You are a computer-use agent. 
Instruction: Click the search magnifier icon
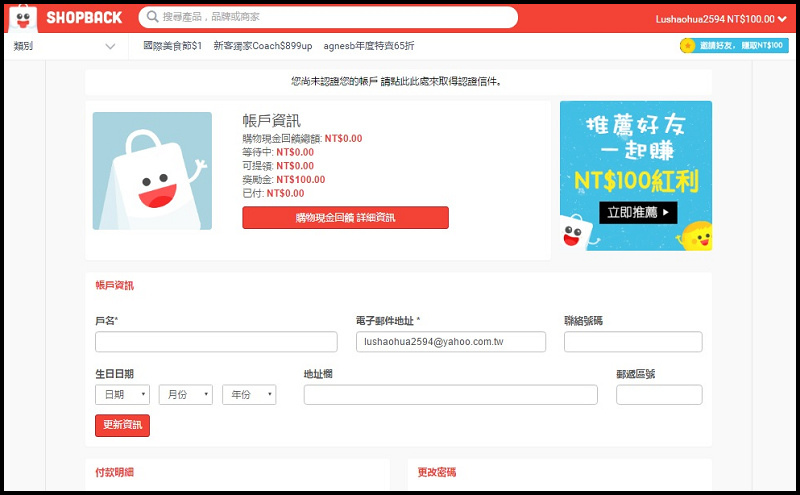(x=152, y=17)
